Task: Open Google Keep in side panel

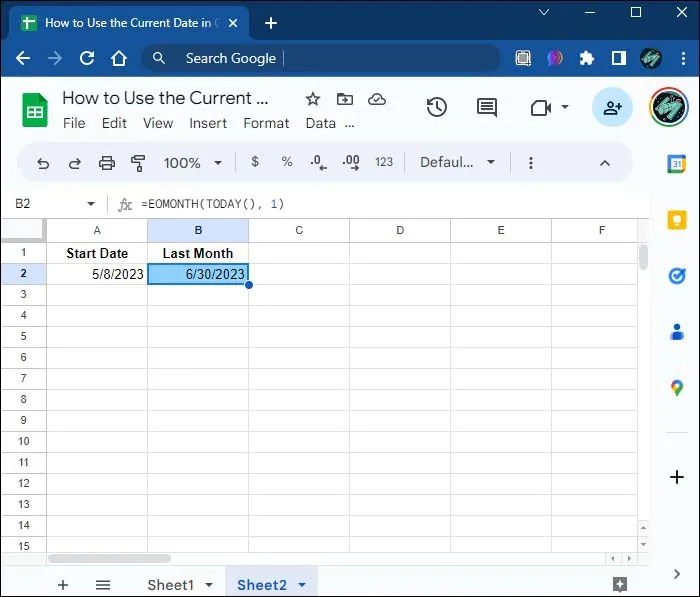Action: tap(677, 220)
